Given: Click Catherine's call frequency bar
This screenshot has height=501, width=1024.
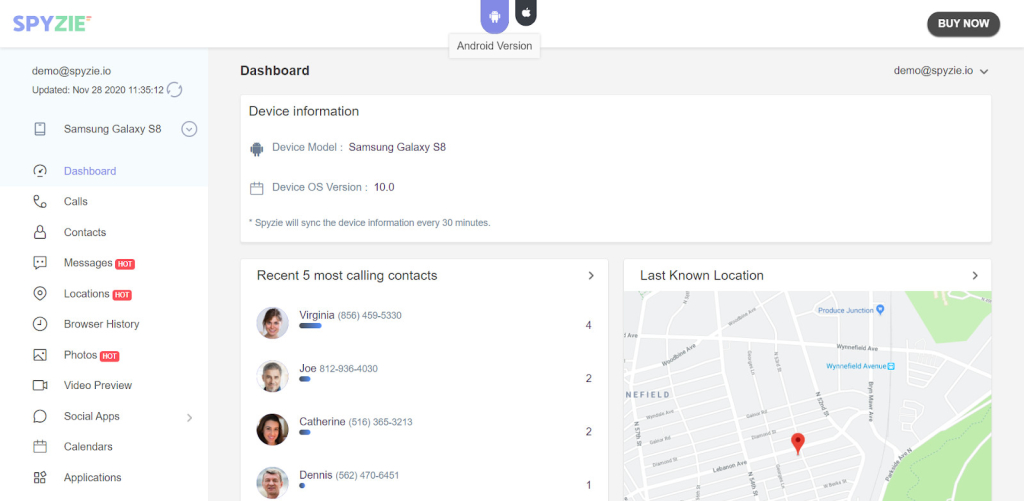Looking at the screenshot, I should click(x=304, y=432).
